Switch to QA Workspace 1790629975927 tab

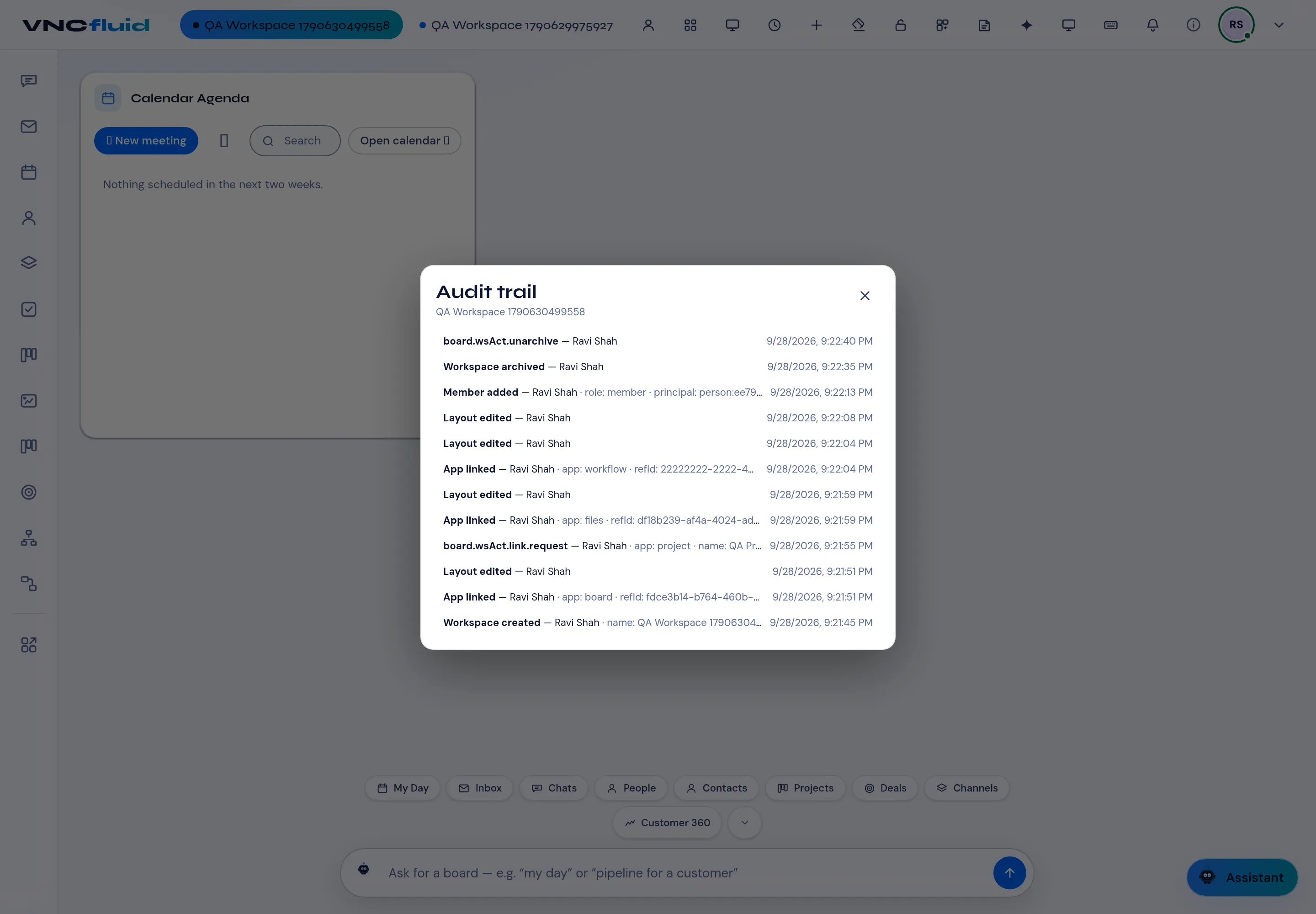click(516, 25)
